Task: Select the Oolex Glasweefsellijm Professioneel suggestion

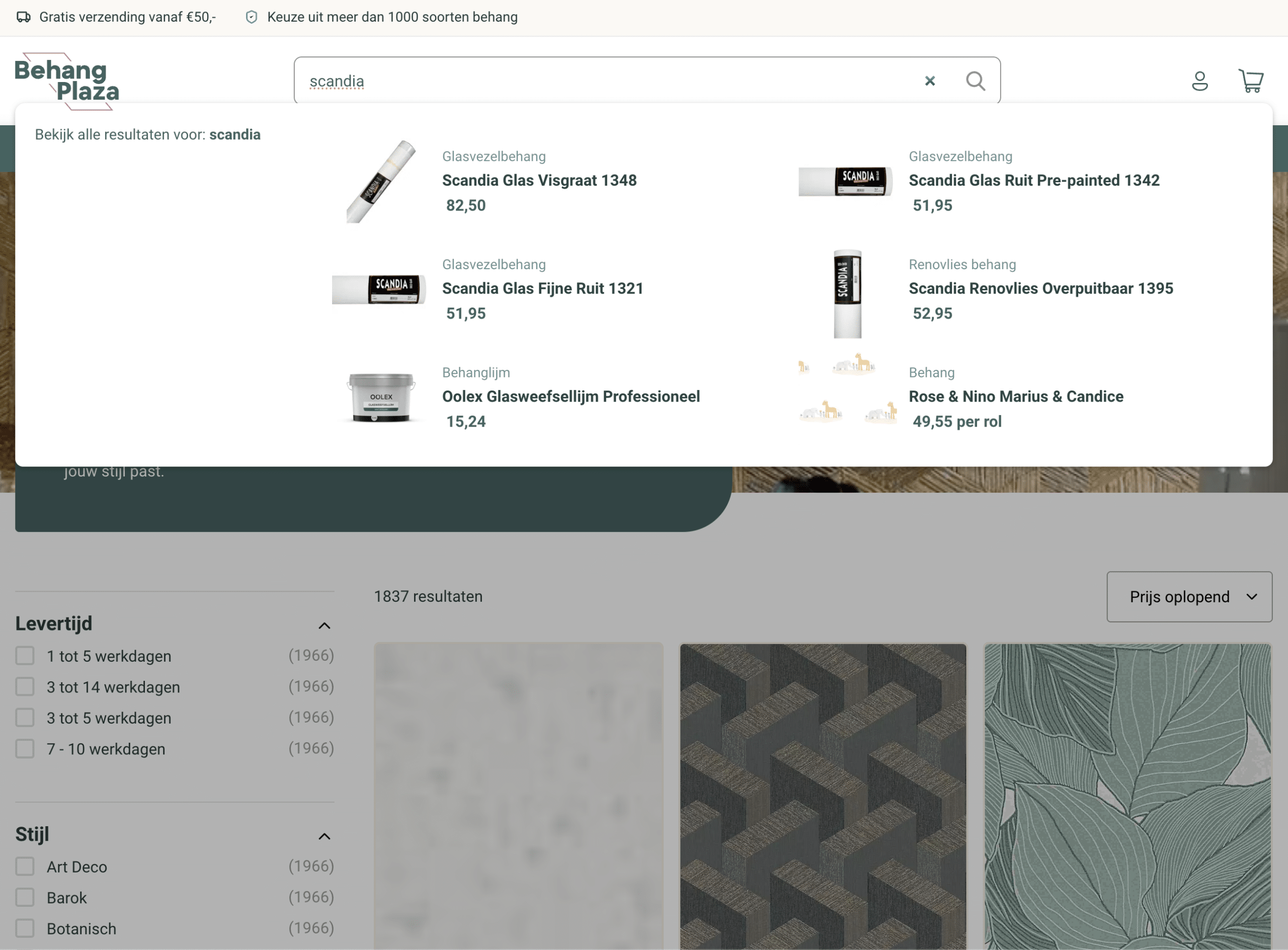Action: [x=571, y=396]
